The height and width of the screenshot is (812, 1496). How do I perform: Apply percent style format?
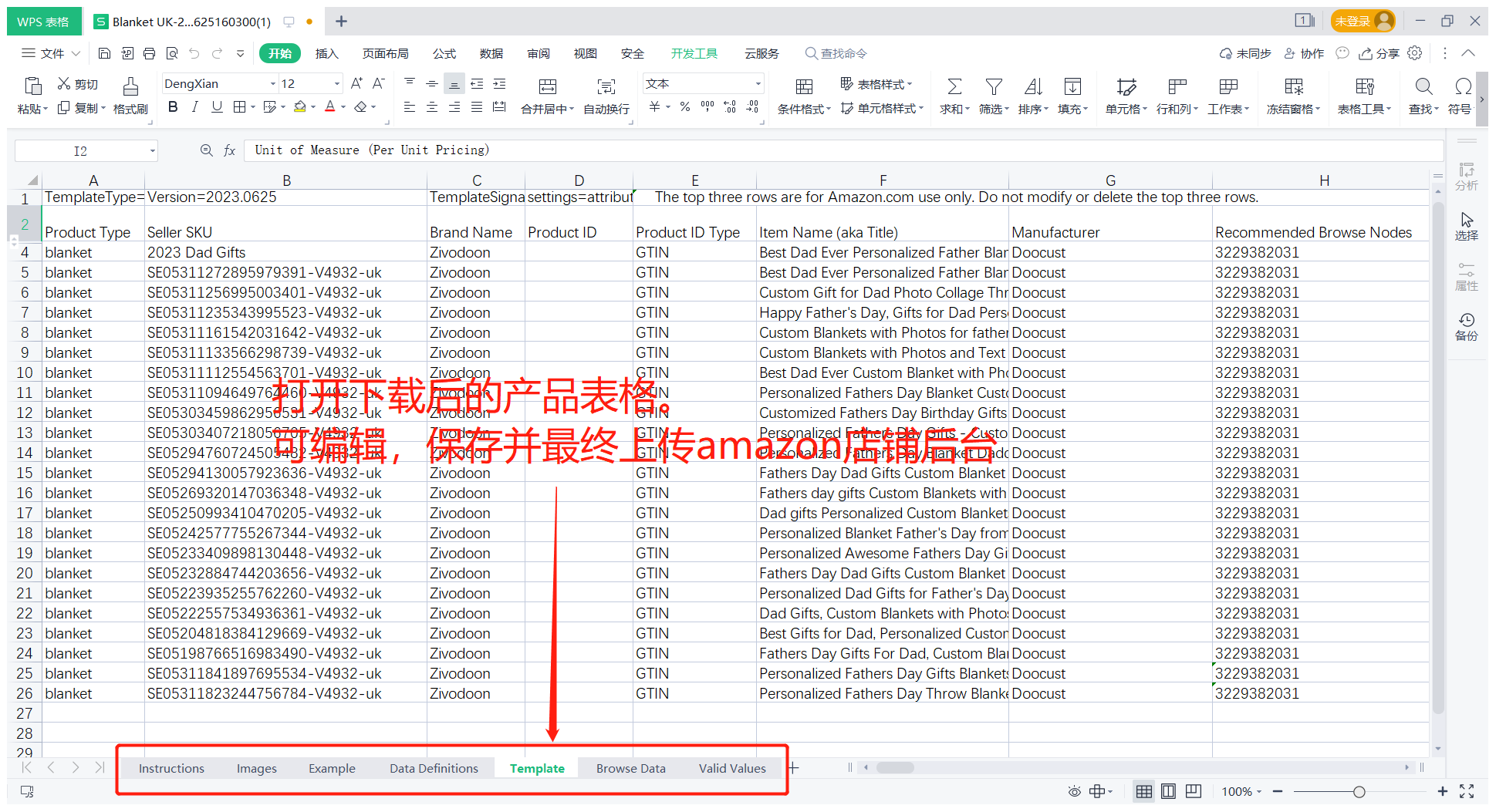pos(685,107)
